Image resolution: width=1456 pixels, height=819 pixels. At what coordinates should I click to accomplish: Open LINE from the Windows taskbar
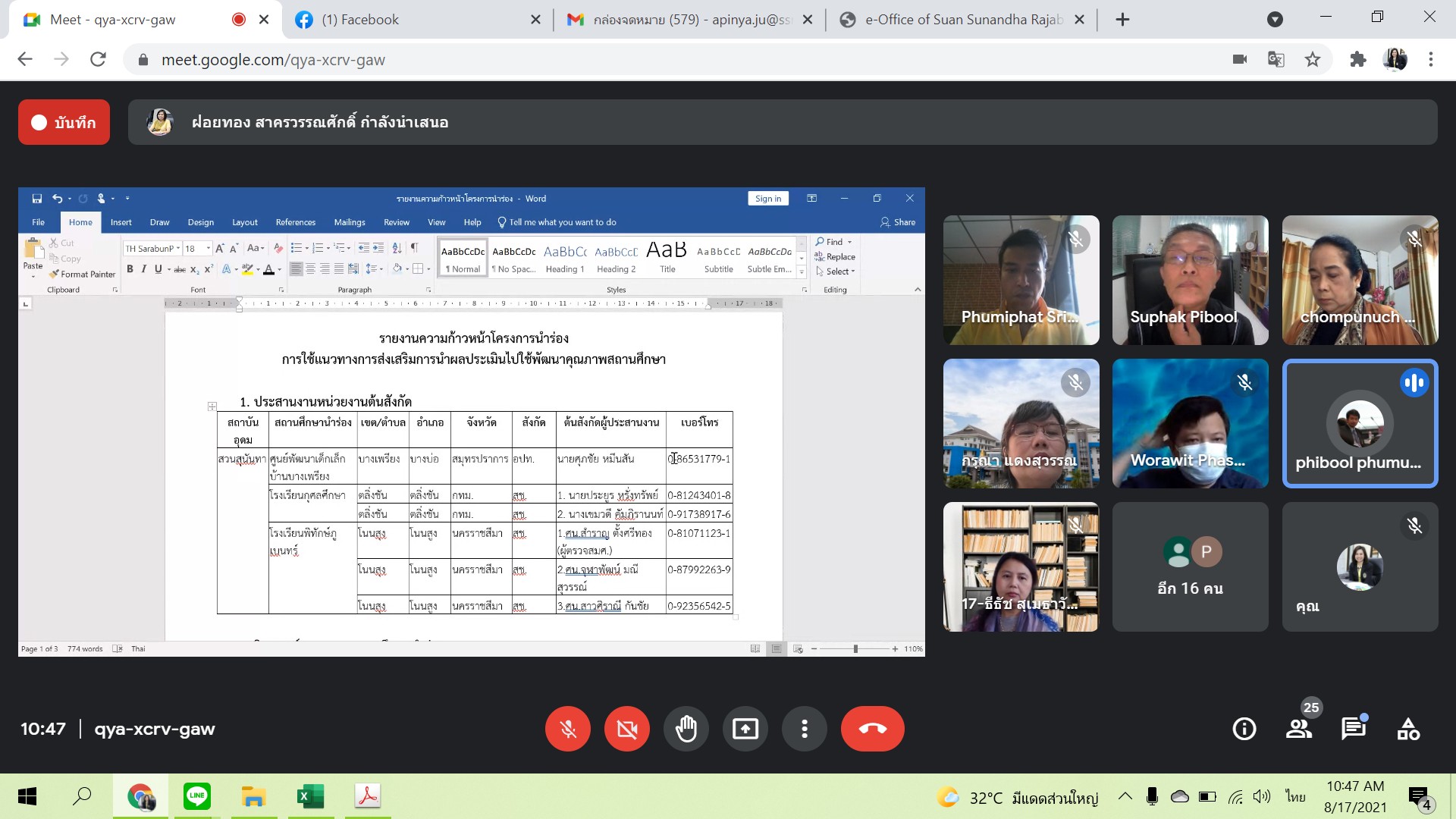pyautogui.click(x=197, y=796)
